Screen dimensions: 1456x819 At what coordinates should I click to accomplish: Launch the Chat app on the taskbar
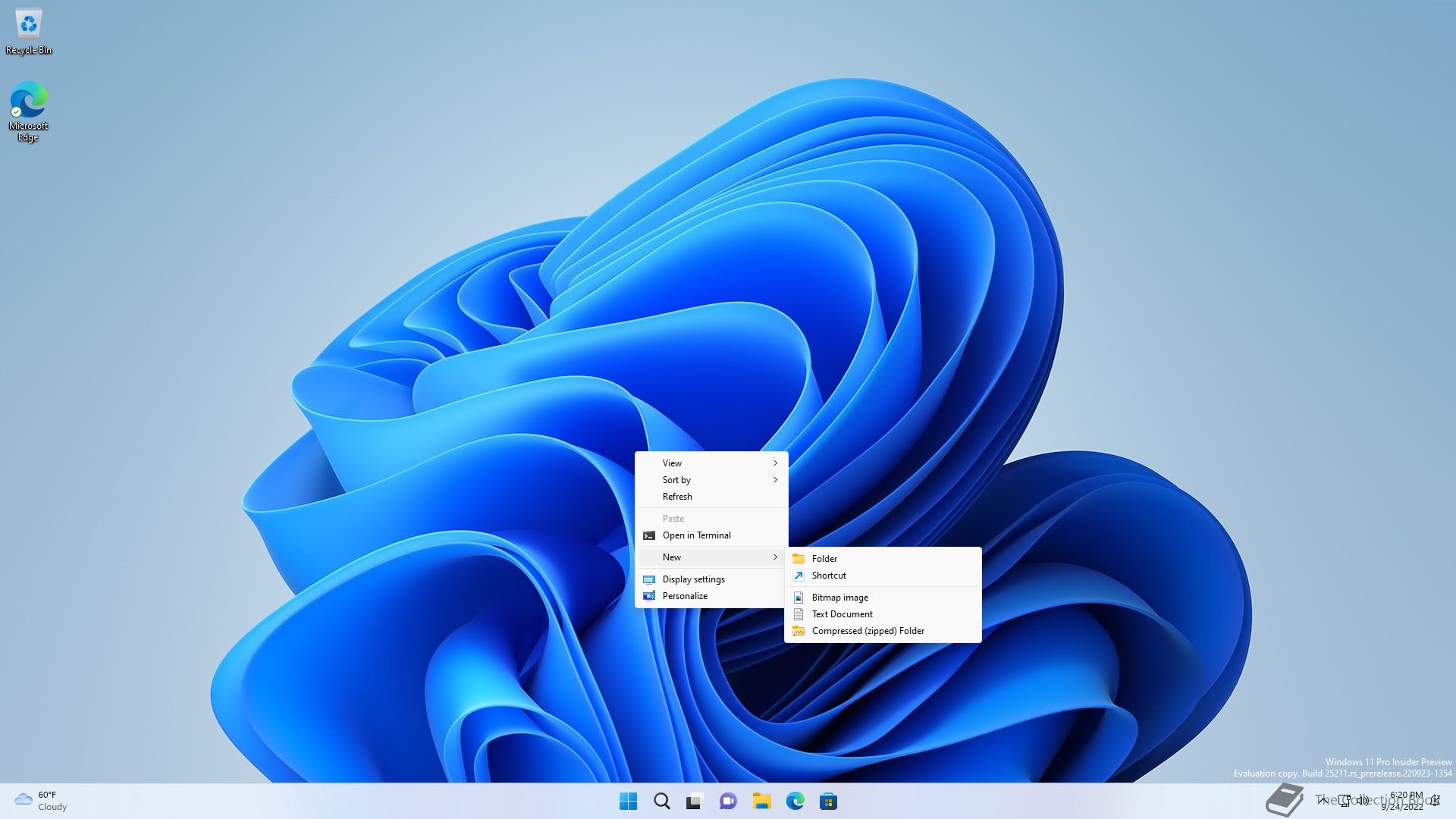point(728,801)
